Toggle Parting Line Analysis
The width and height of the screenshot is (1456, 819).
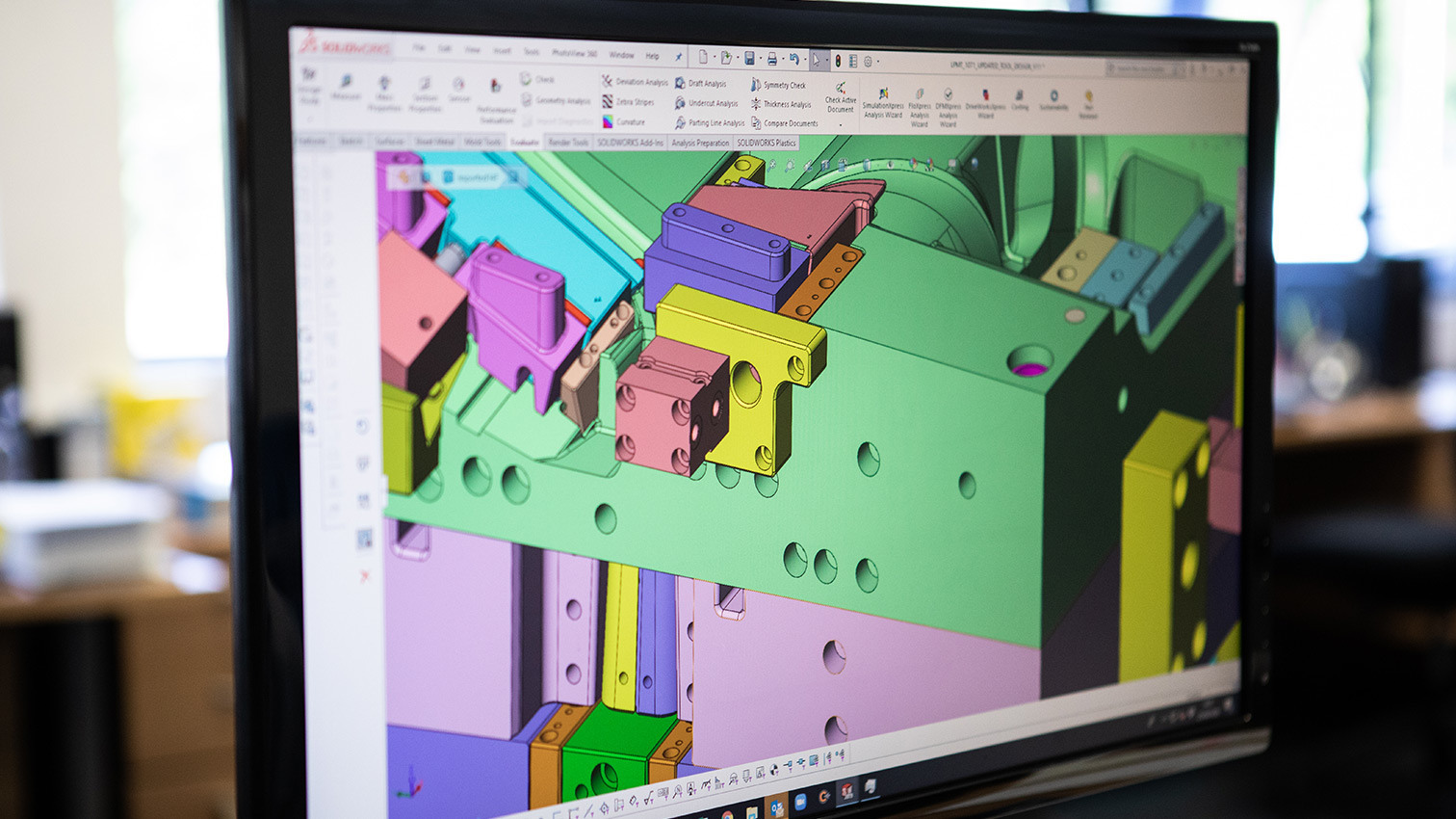[x=710, y=123]
